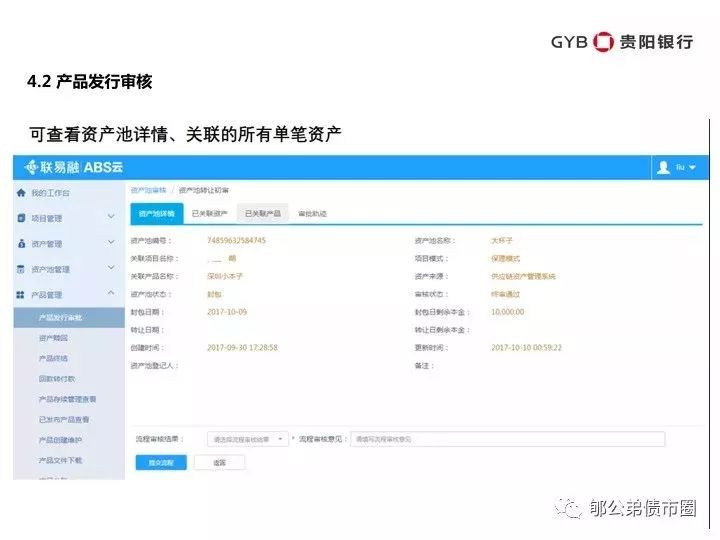Screen dimensions: 720x540
Task: Click the 资产池管理 sidebar icon
Action: coord(21,269)
